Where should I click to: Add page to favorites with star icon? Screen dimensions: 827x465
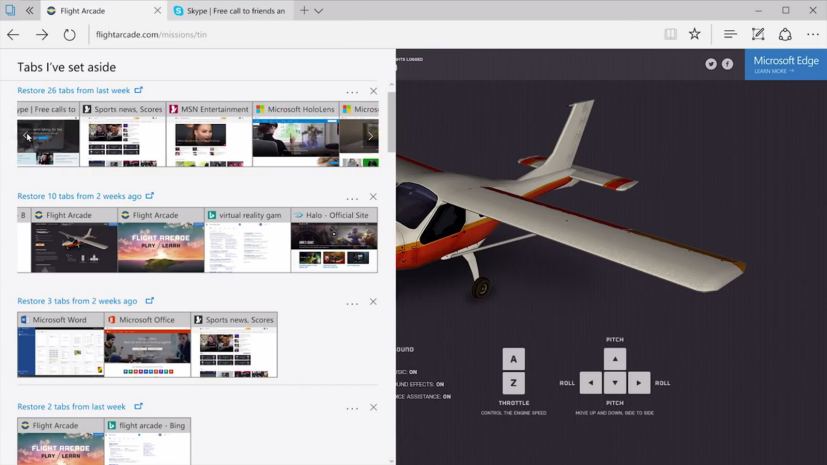[x=695, y=34]
